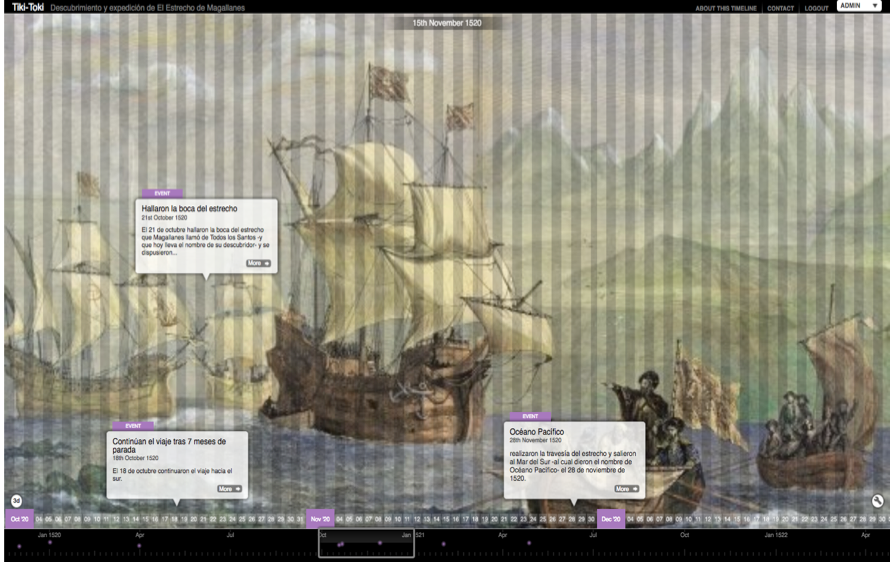Click the scrubber view window on mini timeline
Viewport: 890px width, 562px height.
[x=366, y=543]
